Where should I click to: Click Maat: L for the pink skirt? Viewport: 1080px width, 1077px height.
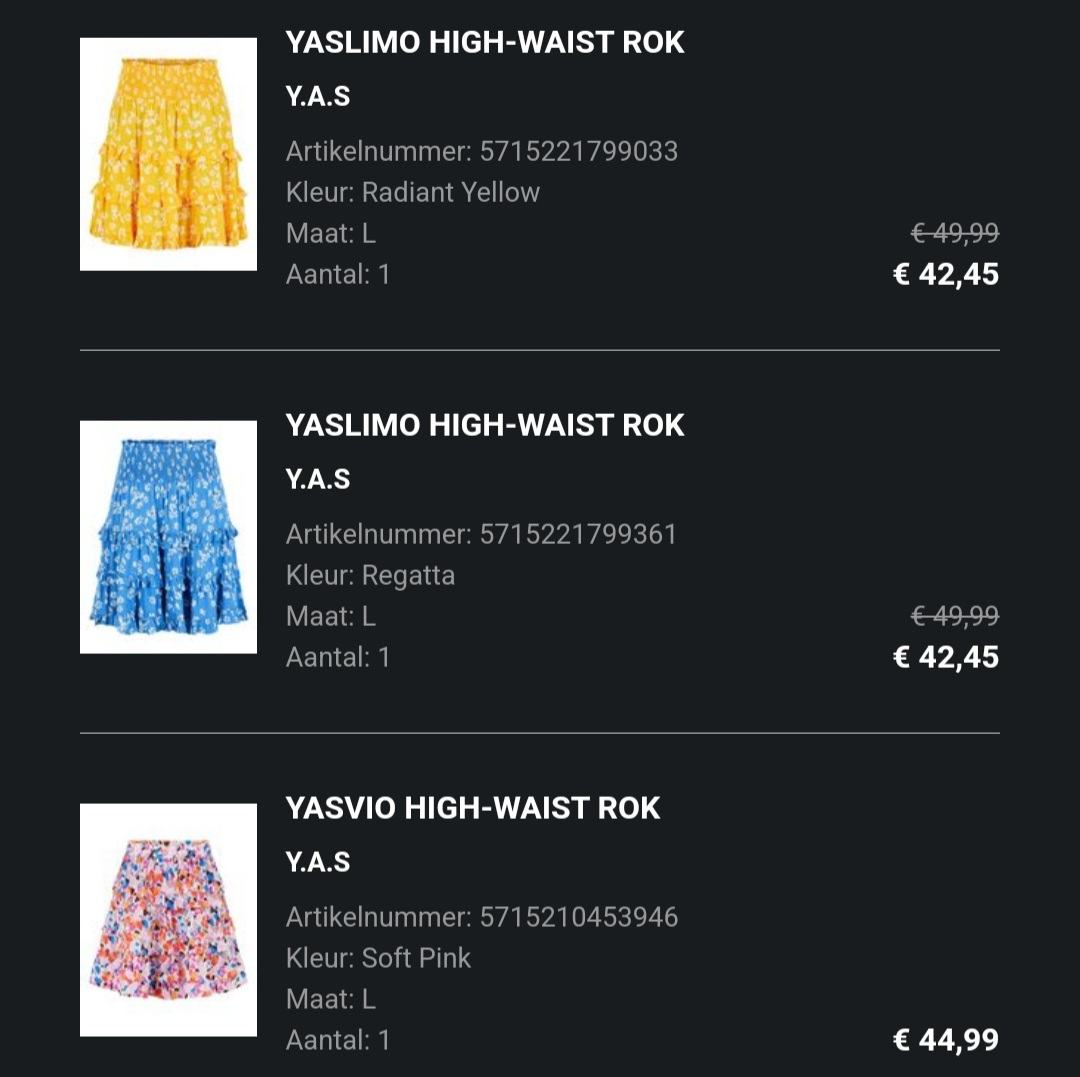pyautogui.click(x=331, y=999)
